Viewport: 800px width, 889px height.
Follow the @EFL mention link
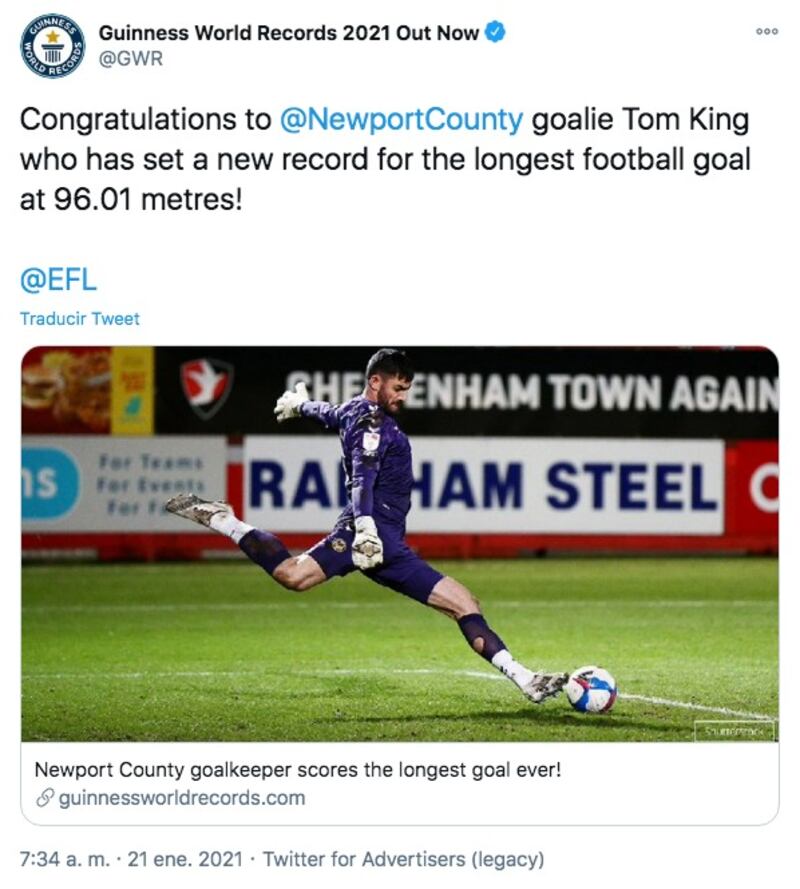tap(58, 279)
